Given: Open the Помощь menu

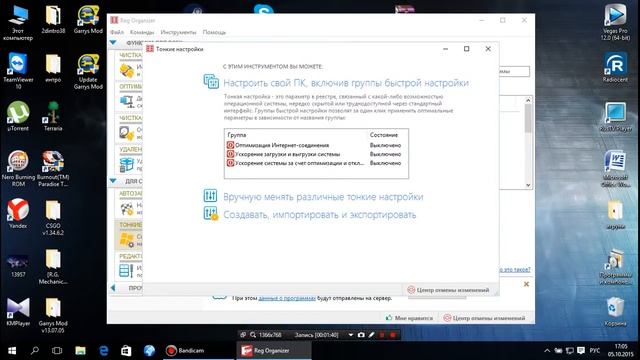Looking at the screenshot, I should pyautogui.click(x=214, y=32).
